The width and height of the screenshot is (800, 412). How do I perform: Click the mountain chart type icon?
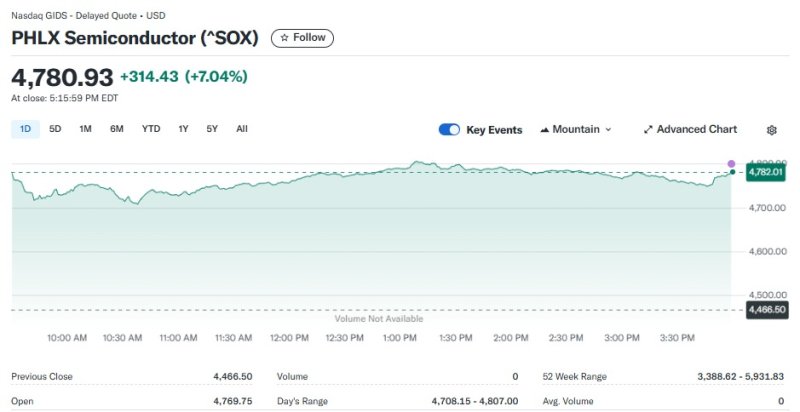coord(544,130)
